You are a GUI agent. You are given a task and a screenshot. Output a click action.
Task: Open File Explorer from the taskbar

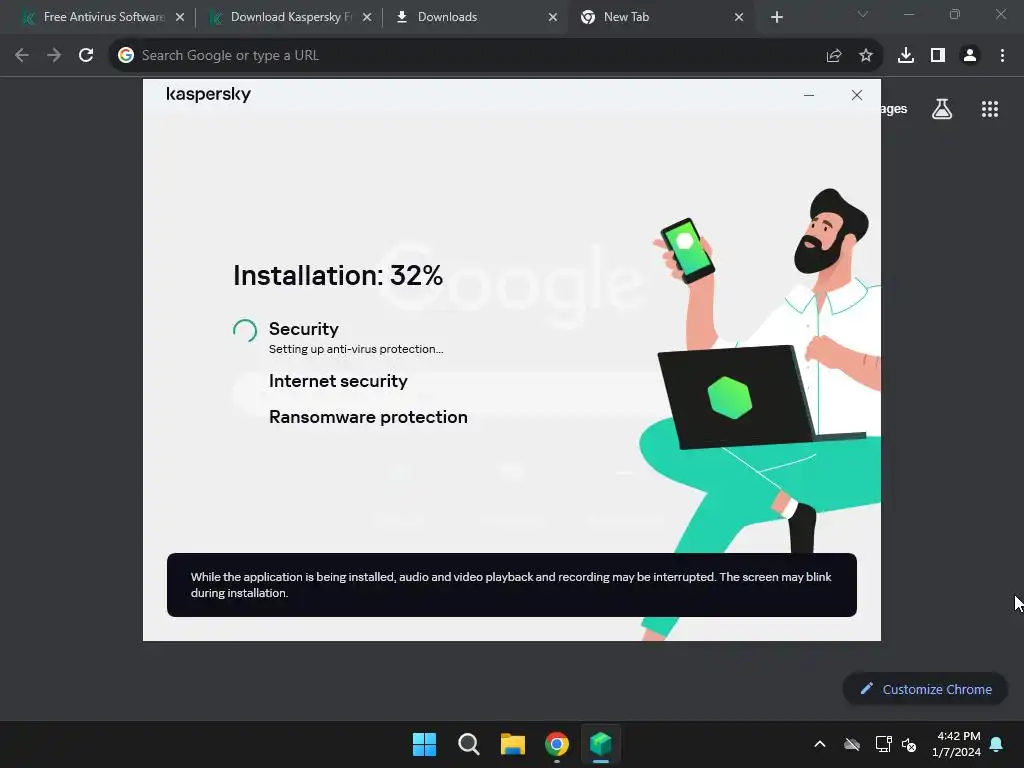[513, 744]
